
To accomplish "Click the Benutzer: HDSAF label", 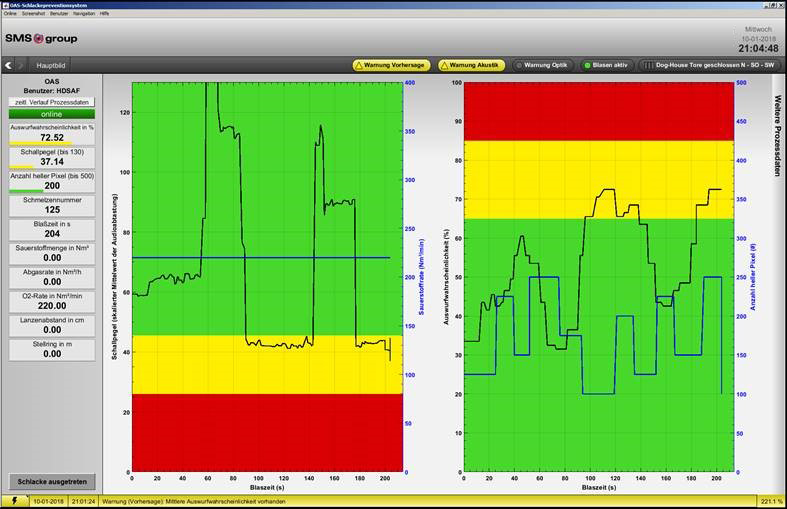I will tap(52, 91).
